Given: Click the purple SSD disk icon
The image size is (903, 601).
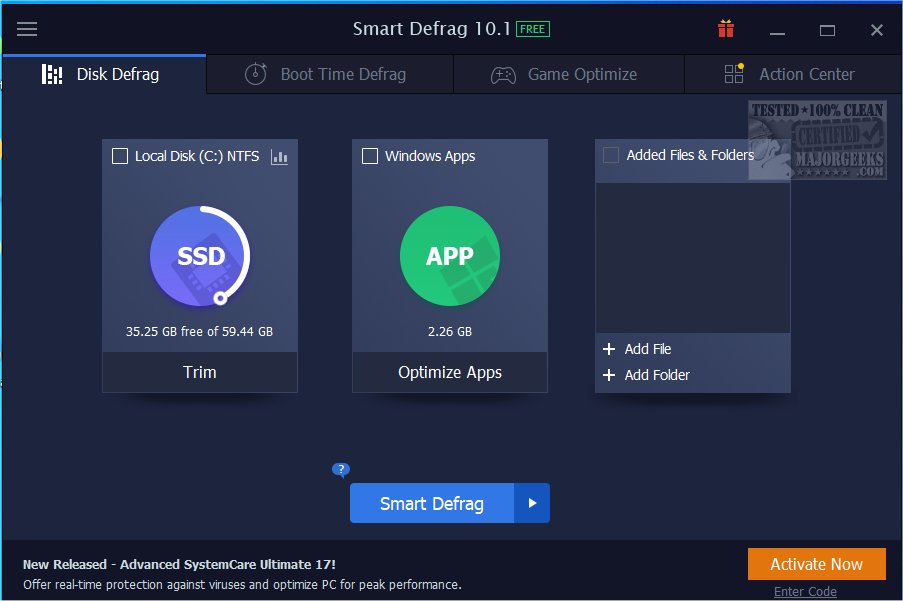Looking at the screenshot, I should [x=200, y=256].
